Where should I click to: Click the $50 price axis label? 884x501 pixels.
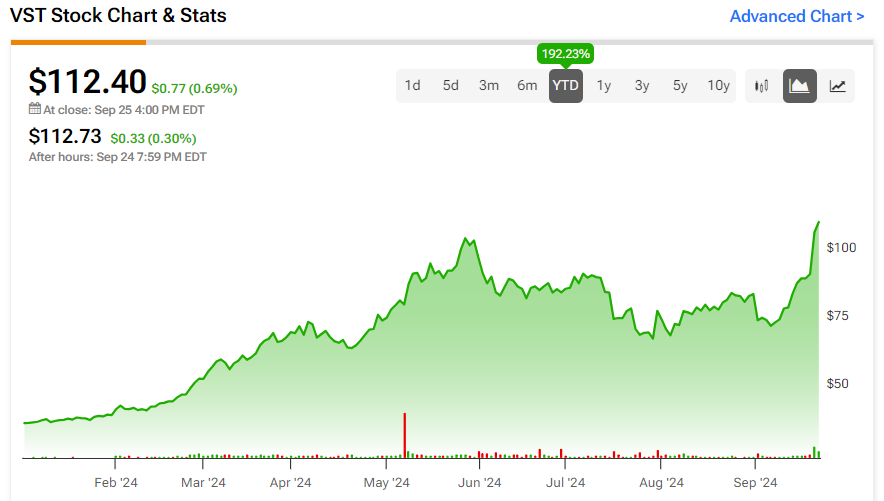[837, 384]
